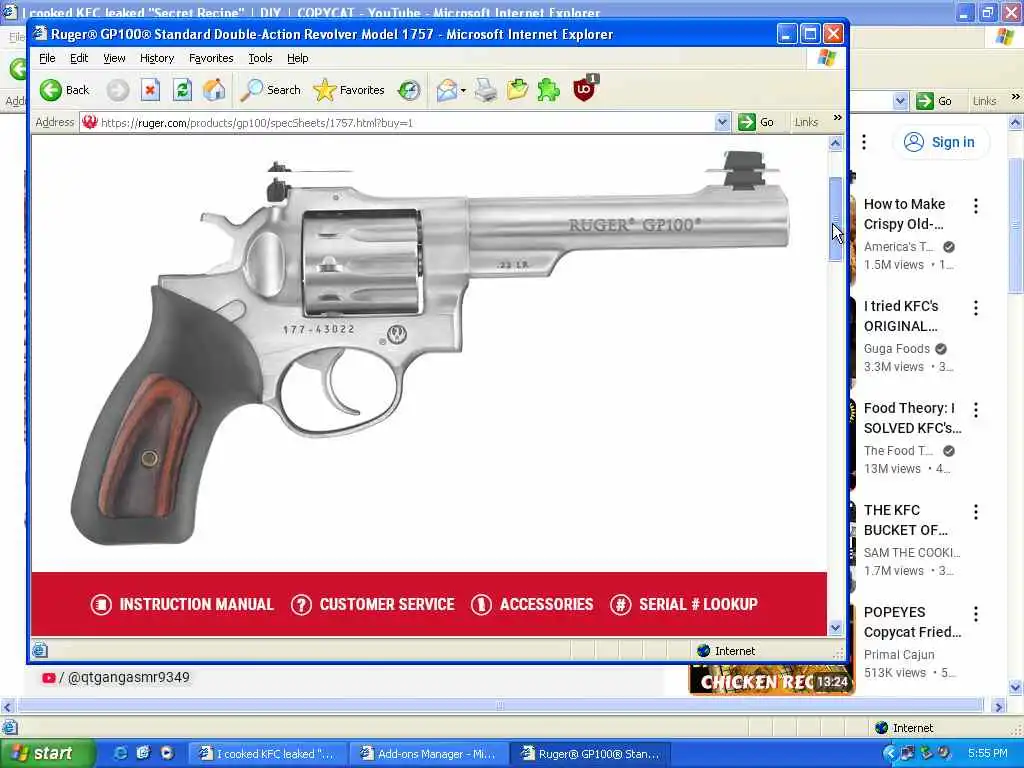Switch to Add-ons Manager taskbar item
The height and width of the screenshot is (768, 1024).
tap(429, 754)
